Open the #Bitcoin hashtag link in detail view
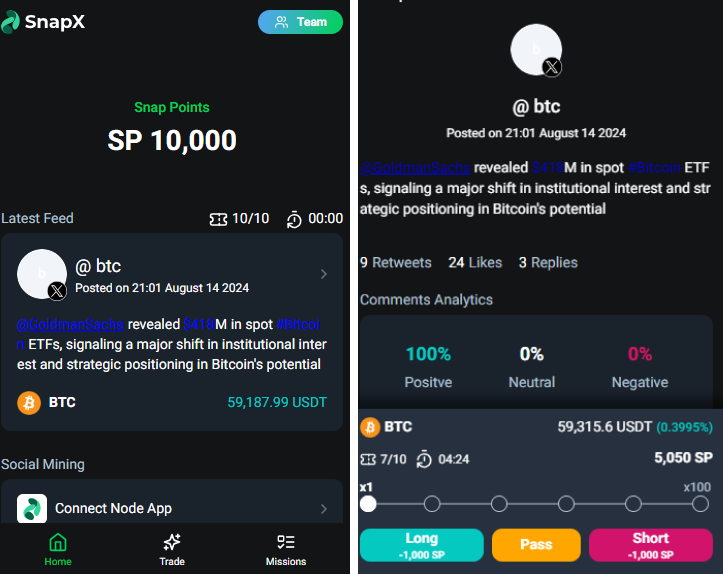 click(x=658, y=167)
